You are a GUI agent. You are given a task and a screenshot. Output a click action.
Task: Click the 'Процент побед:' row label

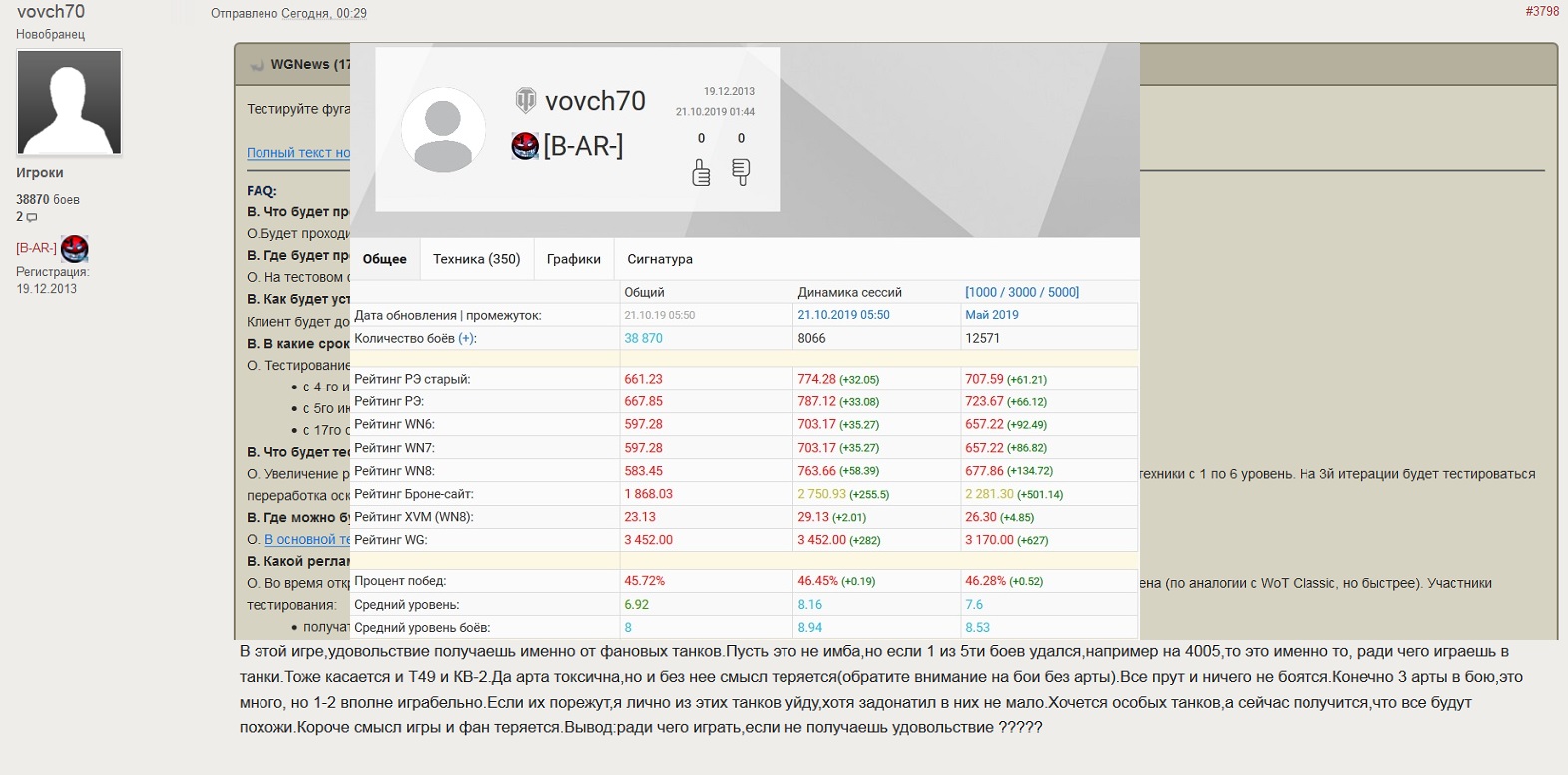click(400, 581)
